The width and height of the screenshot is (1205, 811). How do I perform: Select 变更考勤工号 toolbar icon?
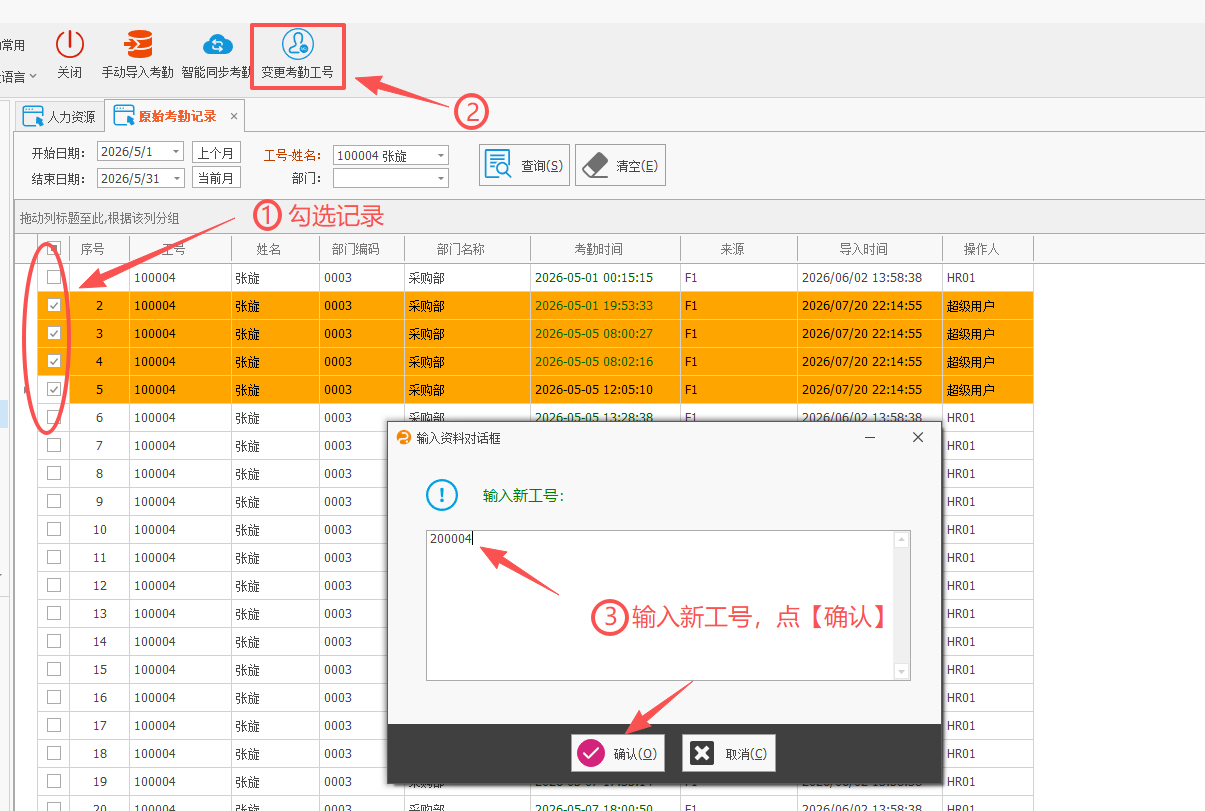tap(298, 45)
